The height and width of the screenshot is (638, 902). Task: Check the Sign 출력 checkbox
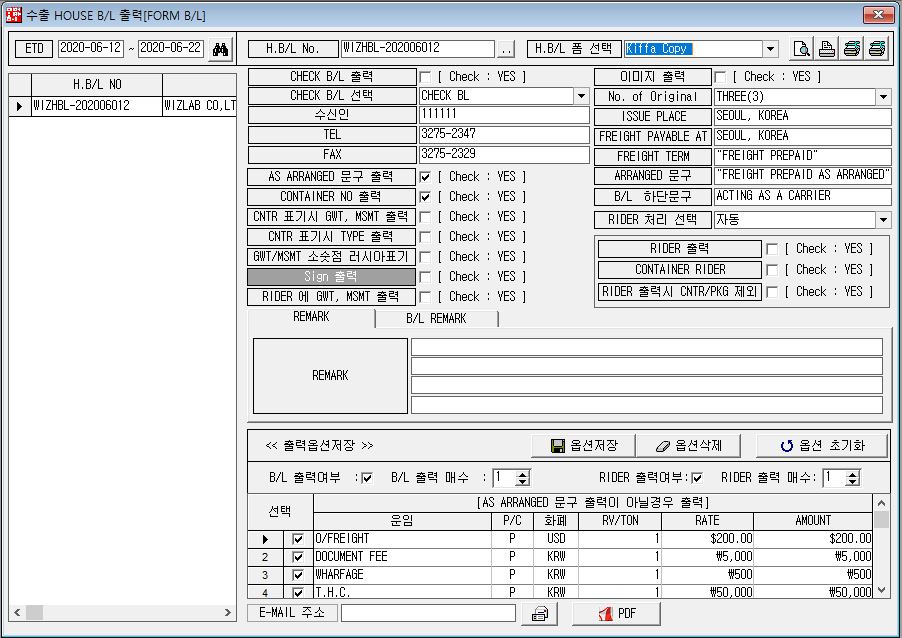425,277
